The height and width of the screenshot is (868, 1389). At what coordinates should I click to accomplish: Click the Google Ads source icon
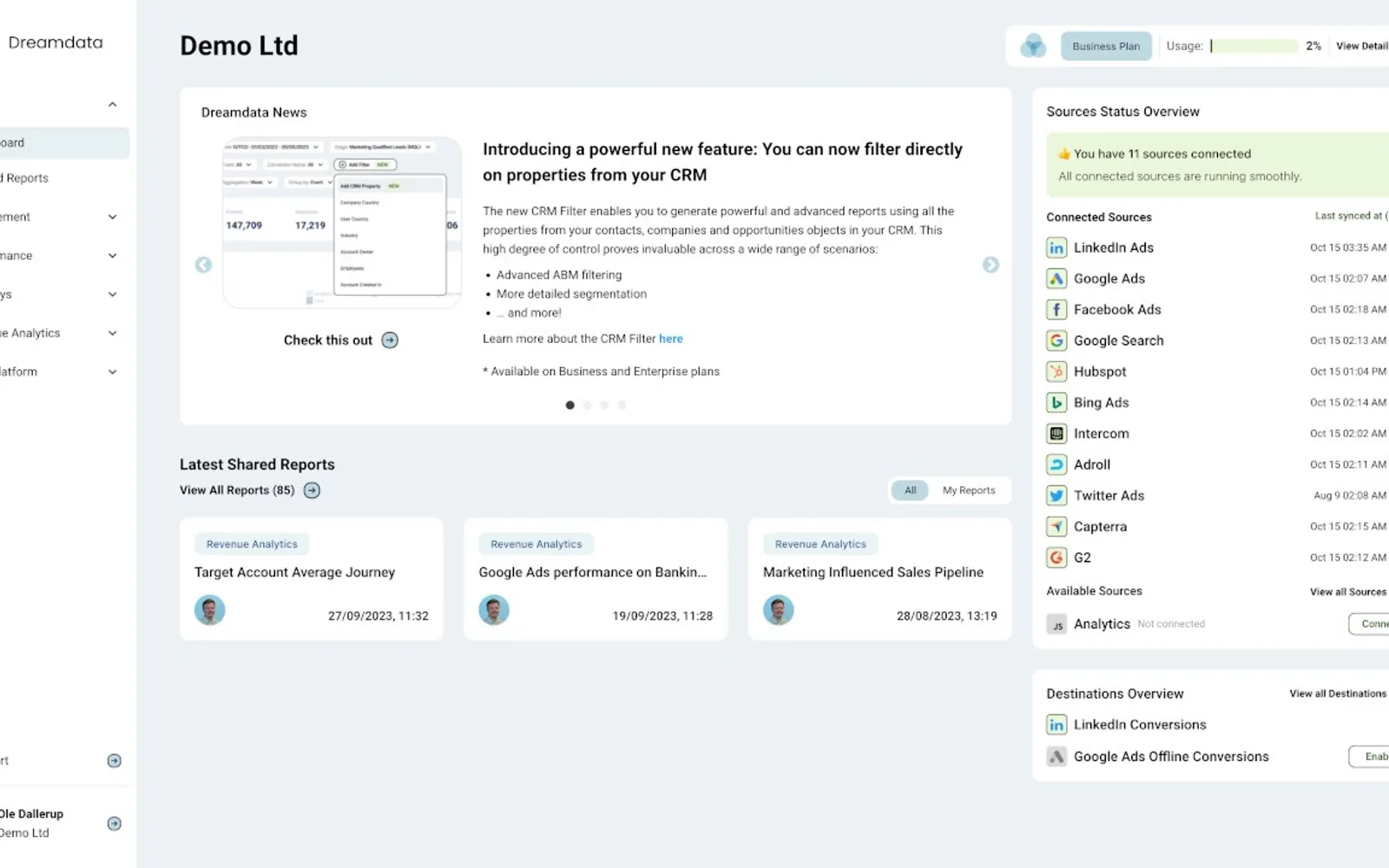(1057, 279)
